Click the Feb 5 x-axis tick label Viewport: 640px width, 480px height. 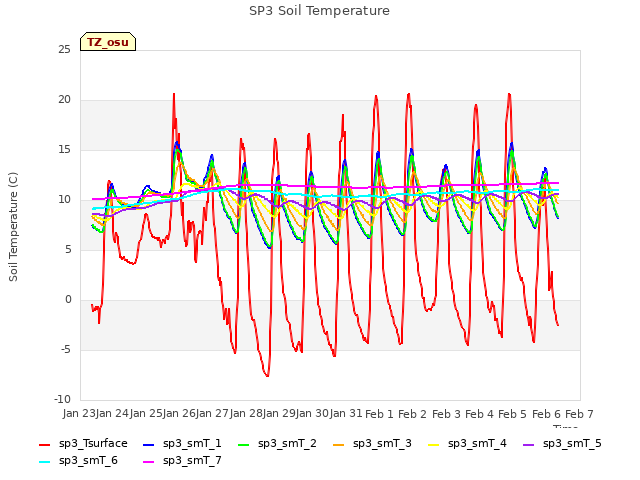(513, 414)
